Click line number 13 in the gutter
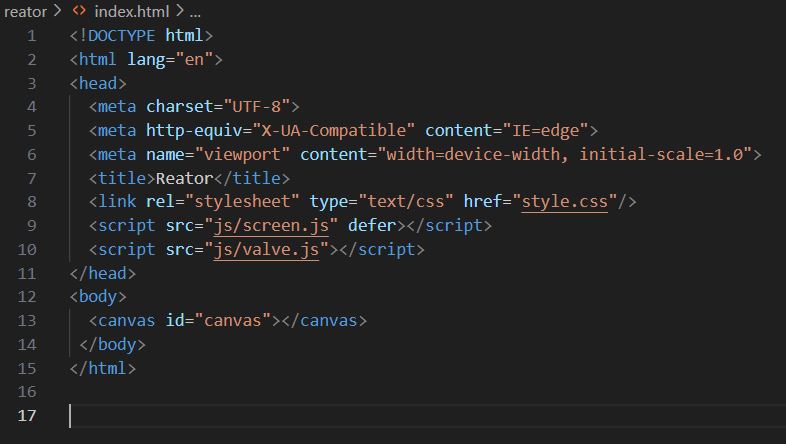786x444 pixels. coord(27,321)
